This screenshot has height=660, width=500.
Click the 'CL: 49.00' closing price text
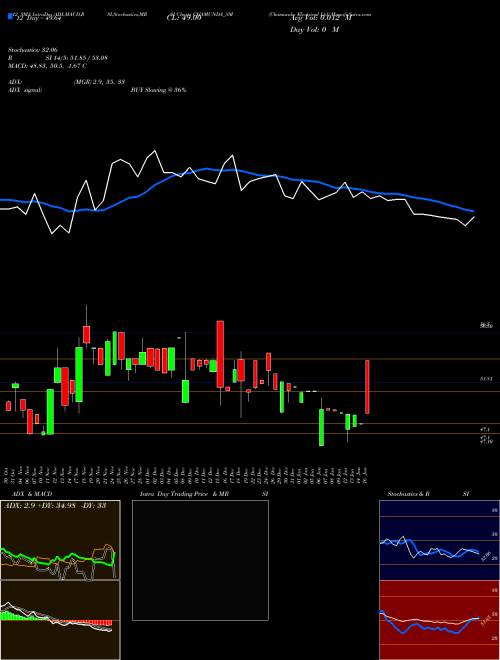coord(184,19)
